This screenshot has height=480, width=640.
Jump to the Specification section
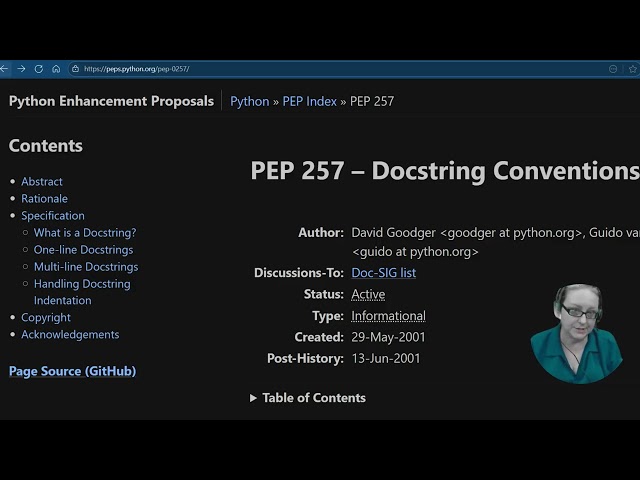coord(53,216)
